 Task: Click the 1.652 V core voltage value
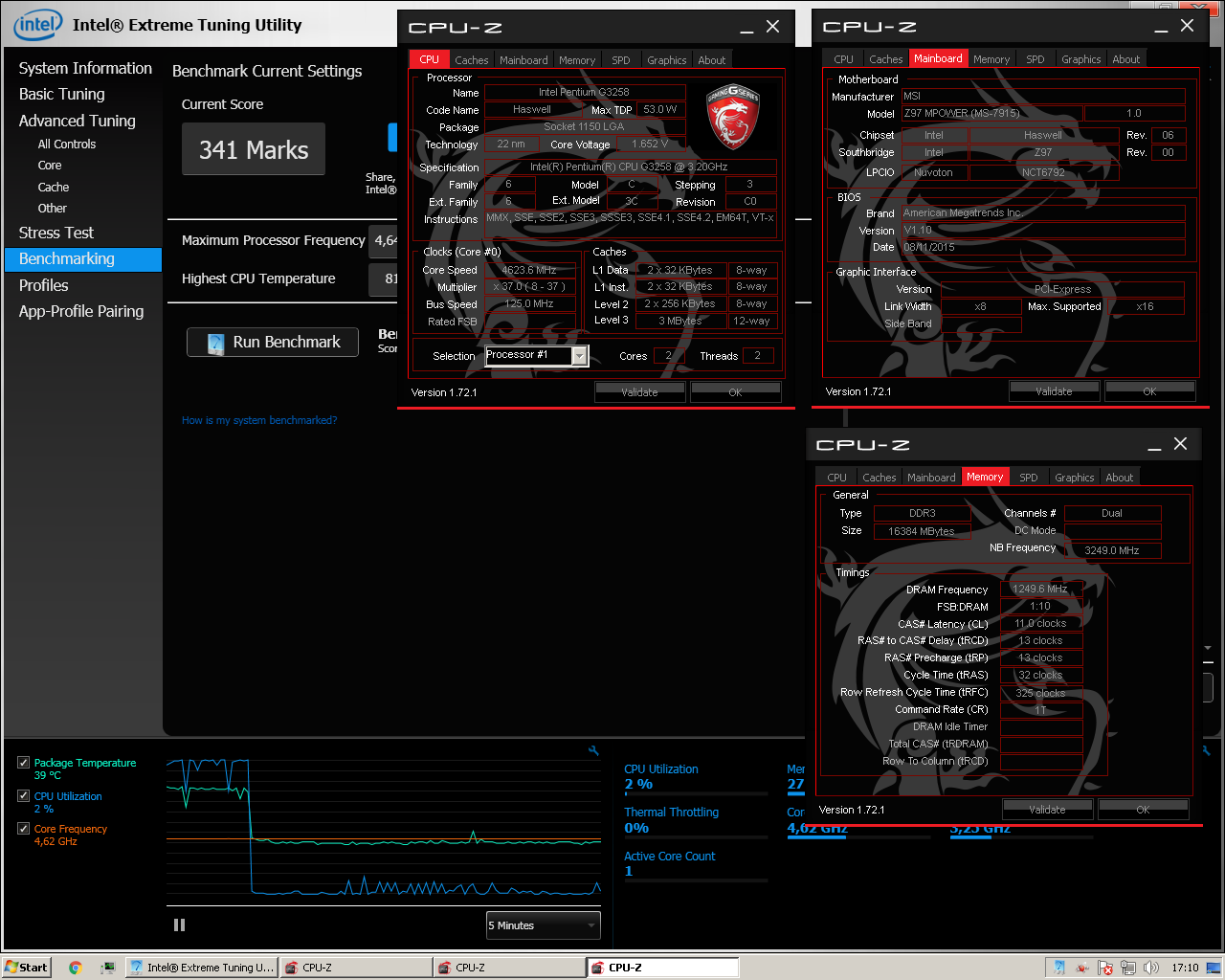tap(650, 145)
